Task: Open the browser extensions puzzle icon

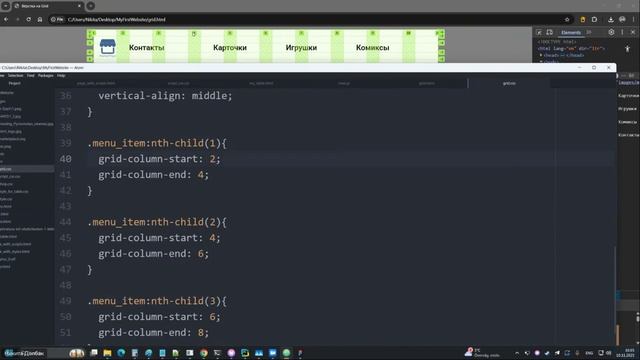Action: (594, 19)
